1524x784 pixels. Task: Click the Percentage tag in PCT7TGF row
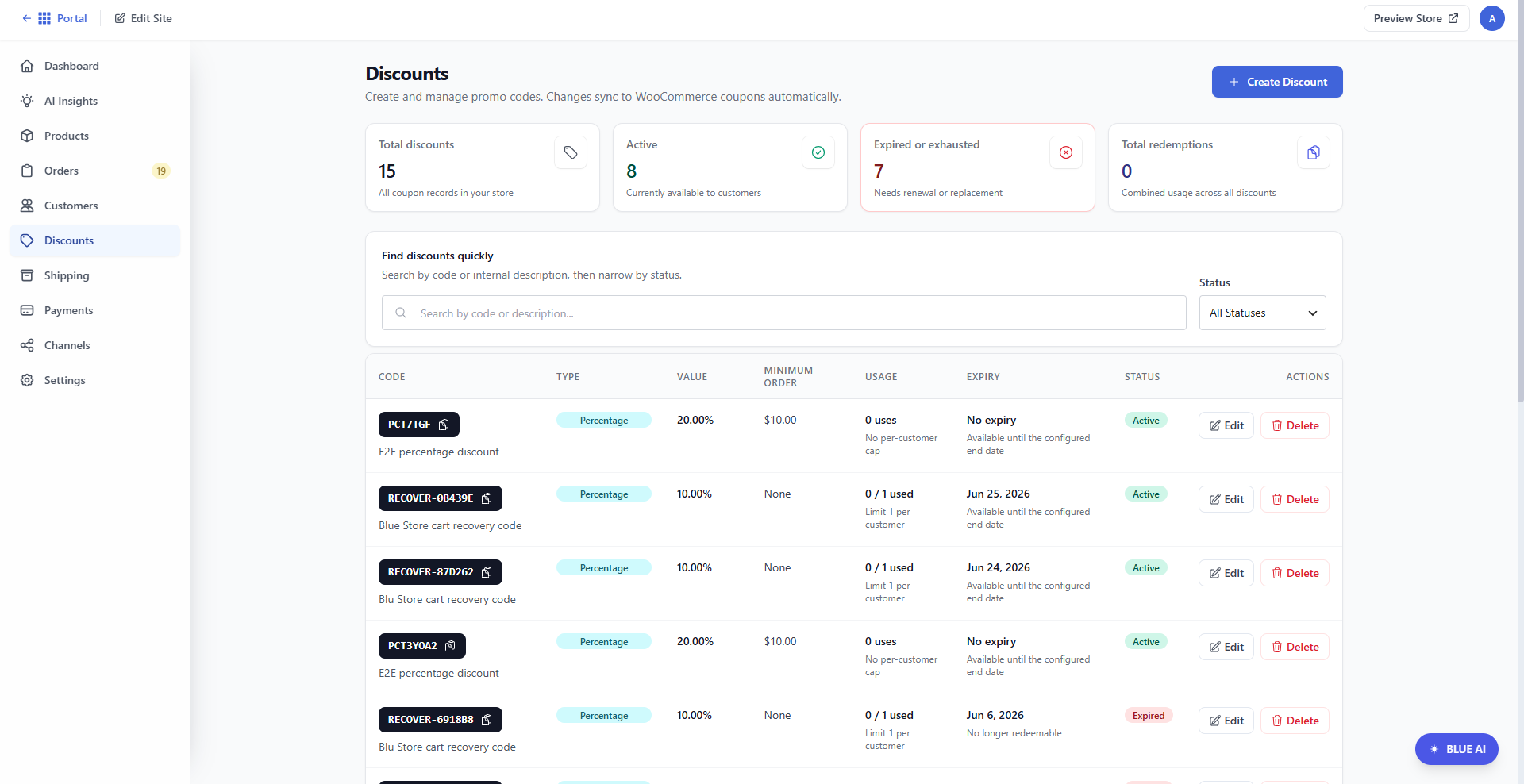tap(604, 420)
